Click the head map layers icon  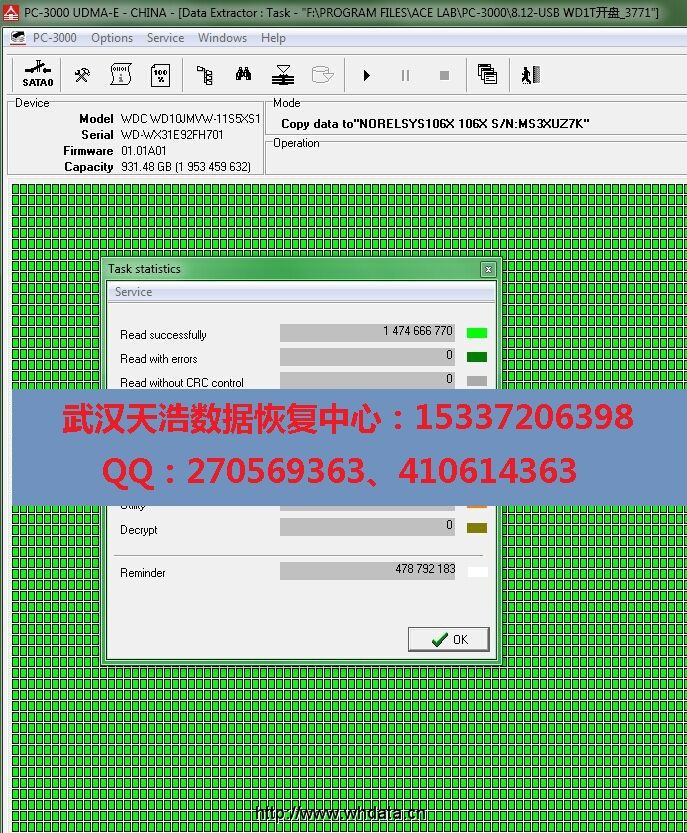coord(283,75)
